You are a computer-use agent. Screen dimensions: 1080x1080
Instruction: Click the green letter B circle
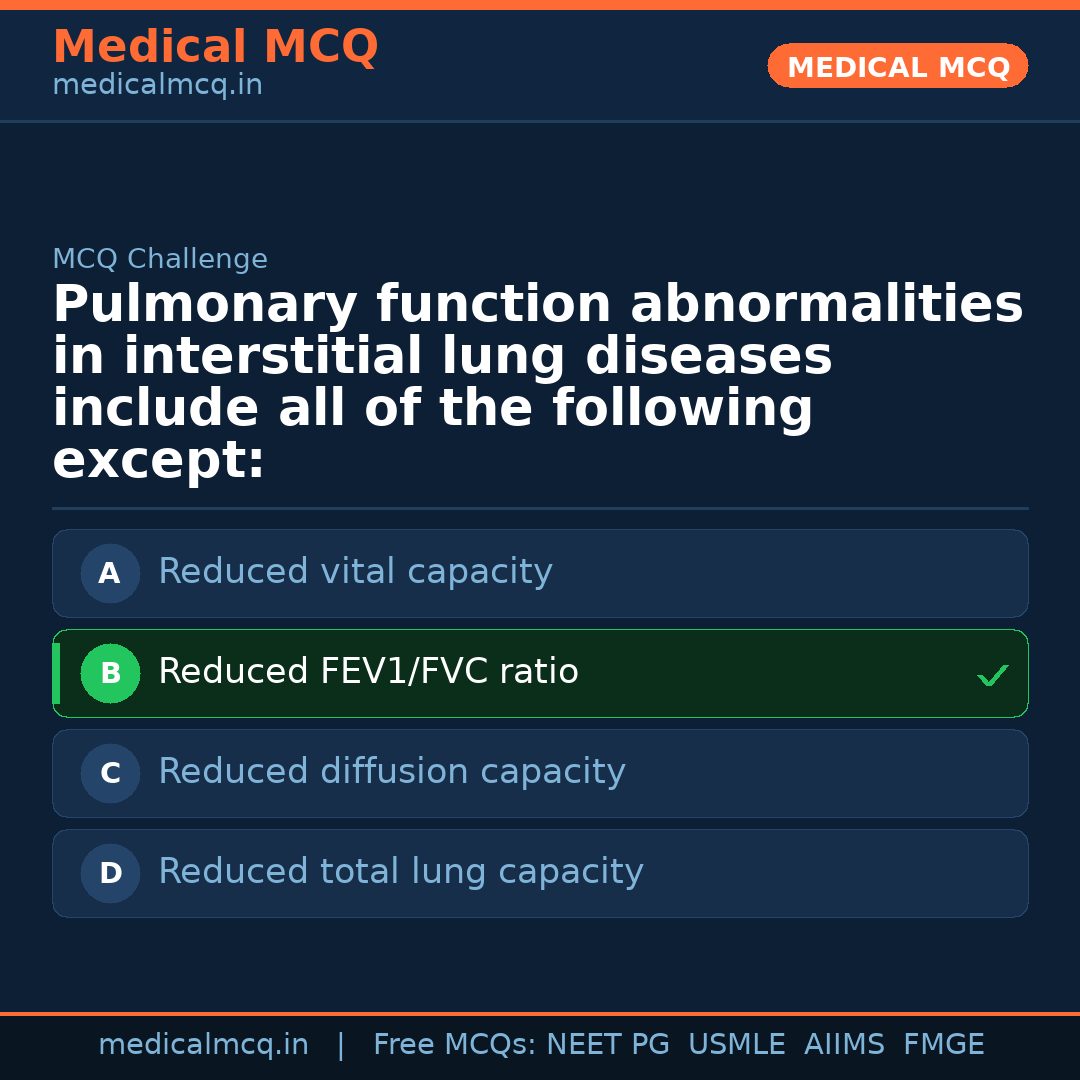point(110,674)
